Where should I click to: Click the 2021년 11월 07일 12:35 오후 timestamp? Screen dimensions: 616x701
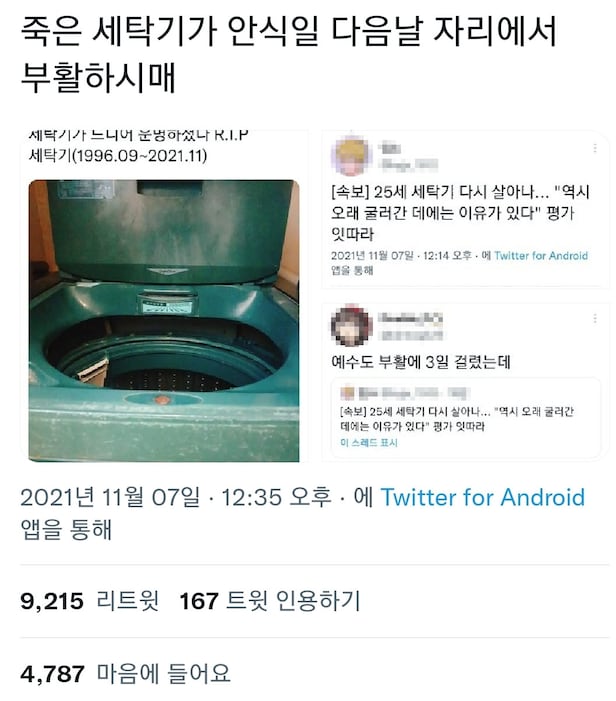pos(176,497)
